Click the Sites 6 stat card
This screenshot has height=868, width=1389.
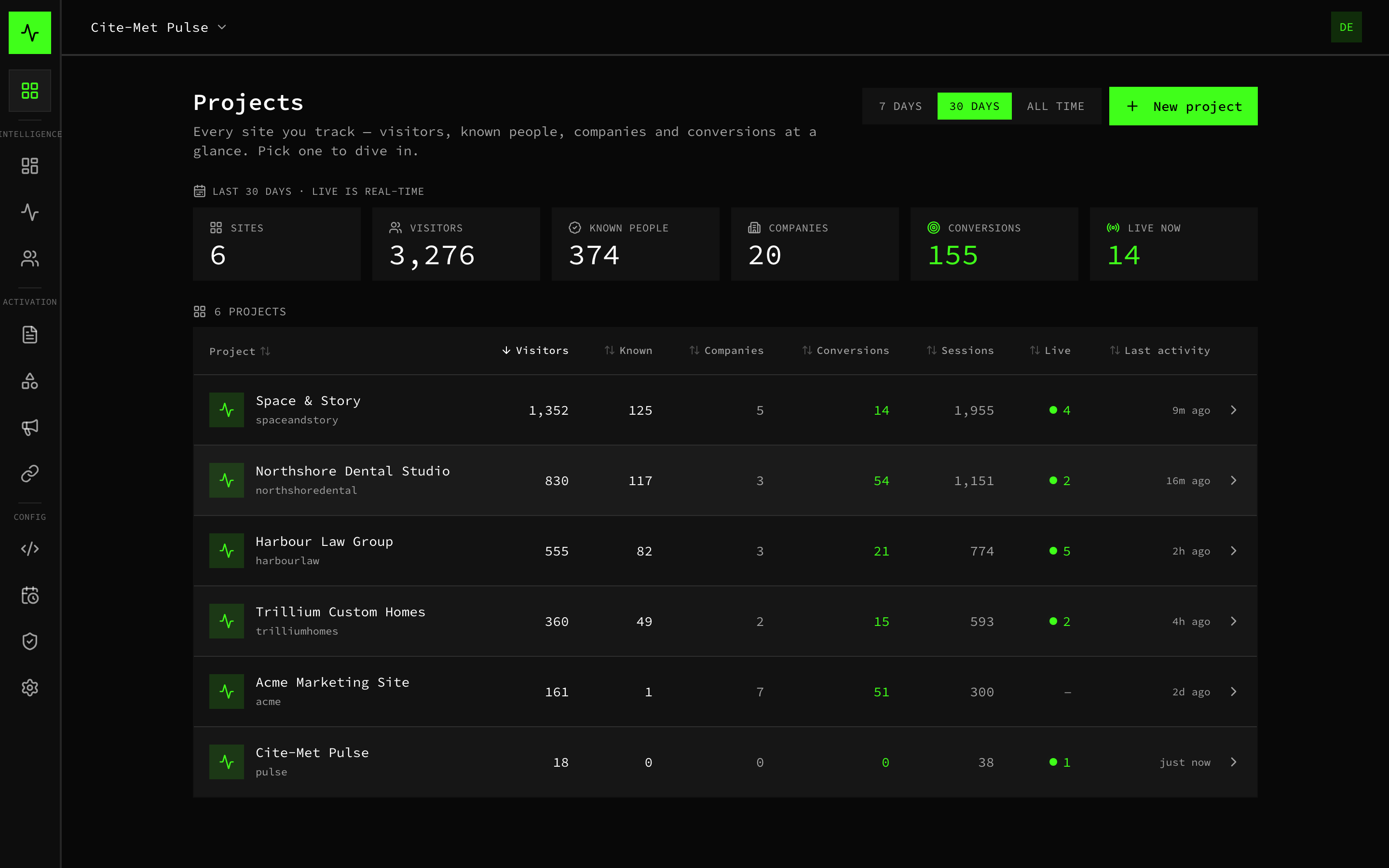coord(277,244)
